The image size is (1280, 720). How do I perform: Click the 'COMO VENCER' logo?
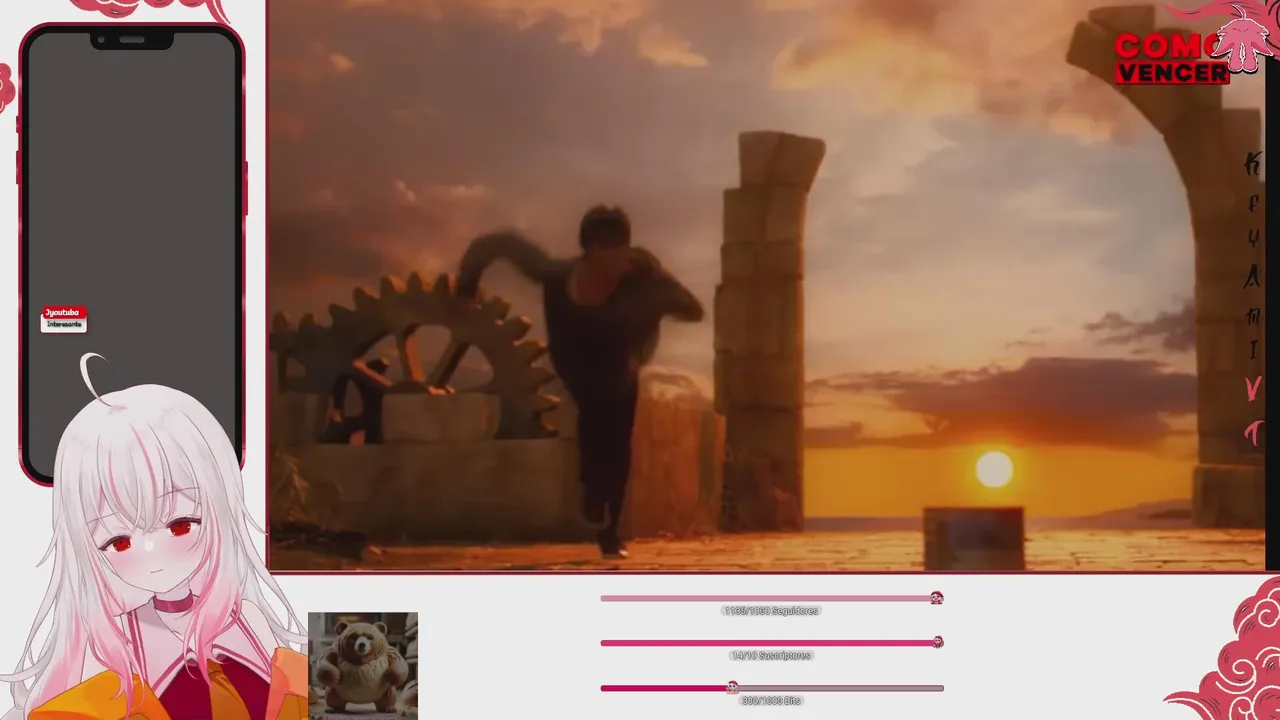tap(1172, 59)
